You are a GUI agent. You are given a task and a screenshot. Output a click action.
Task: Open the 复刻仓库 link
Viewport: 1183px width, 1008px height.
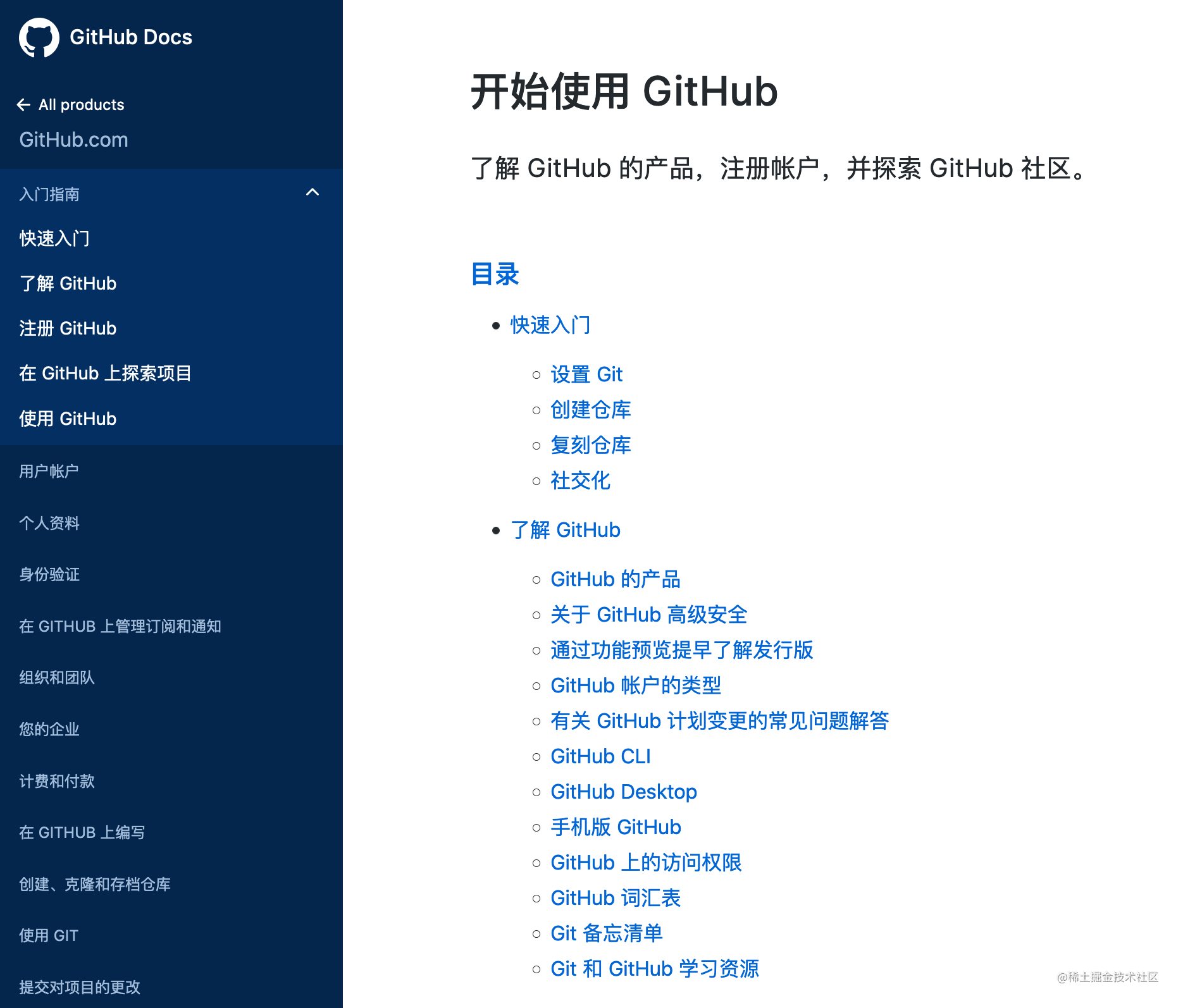591,445
